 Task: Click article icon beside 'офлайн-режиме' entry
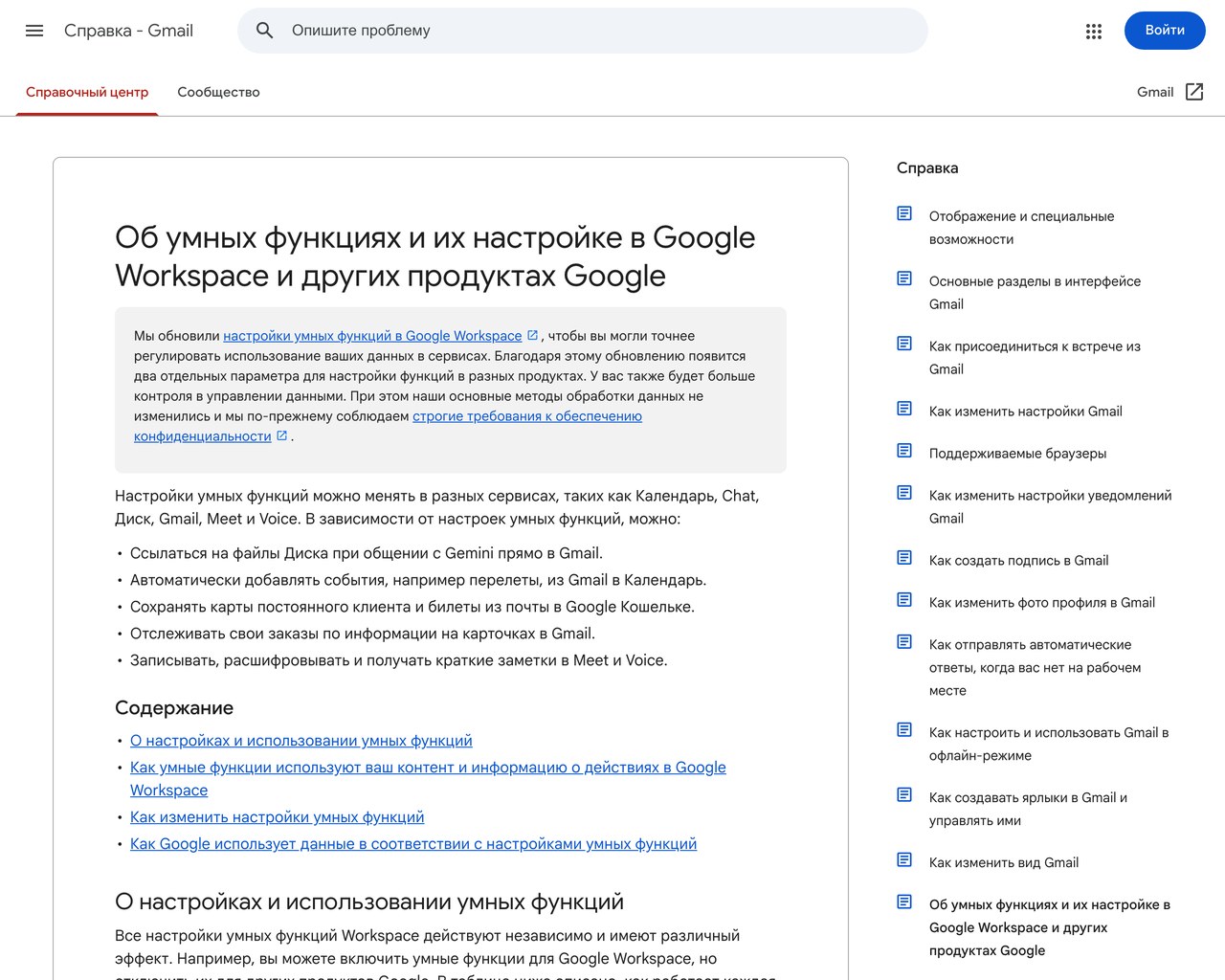tap(904, 730)
